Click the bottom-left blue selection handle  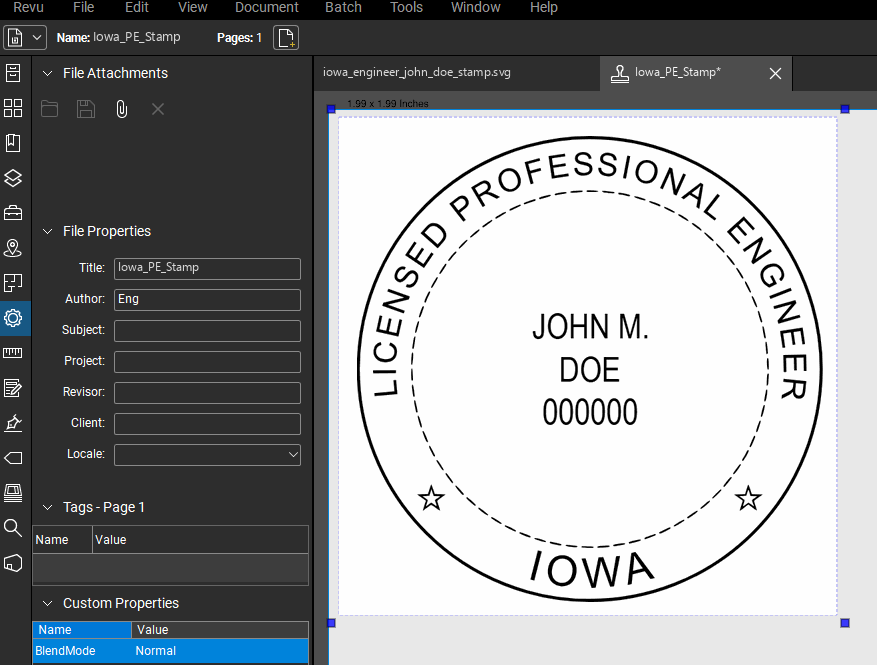click(x=331, y=623)
